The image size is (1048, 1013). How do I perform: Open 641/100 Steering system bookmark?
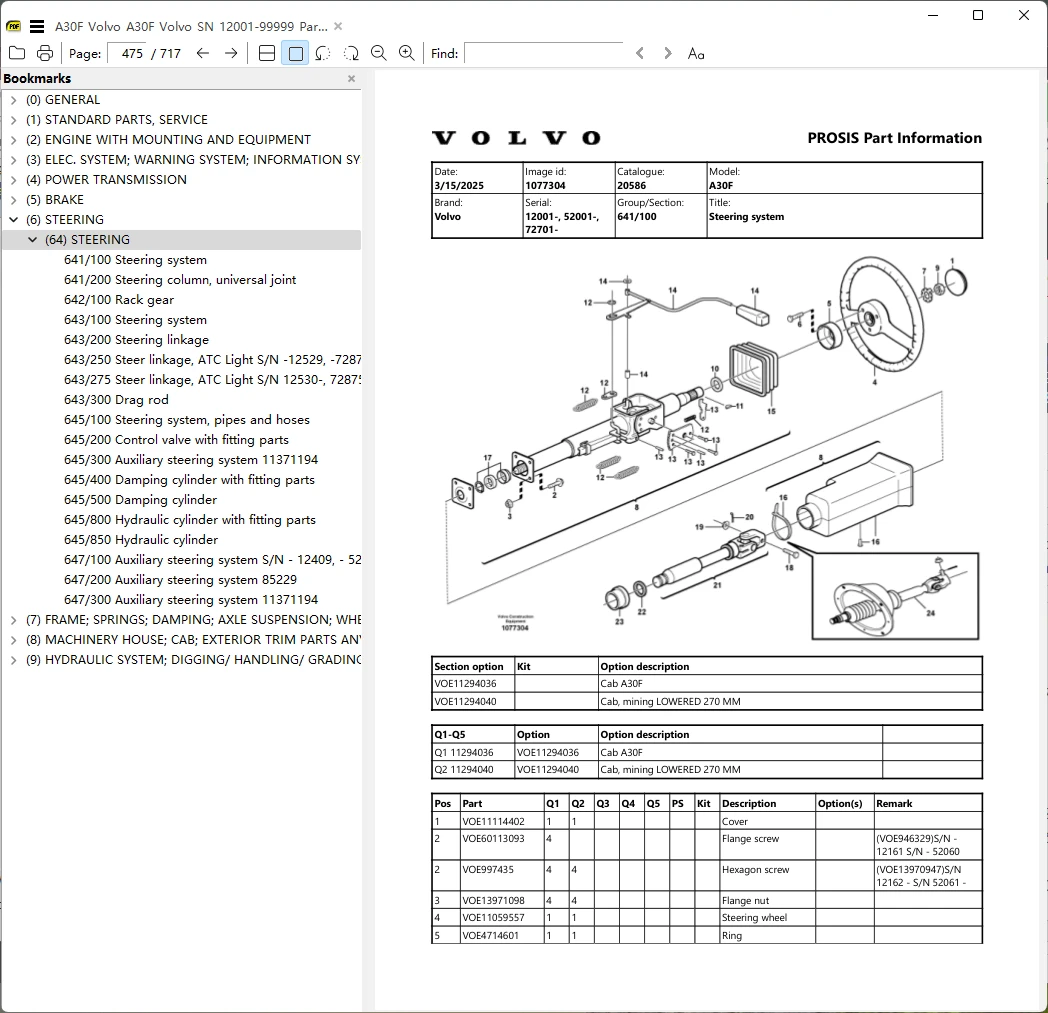click(135, 260)
